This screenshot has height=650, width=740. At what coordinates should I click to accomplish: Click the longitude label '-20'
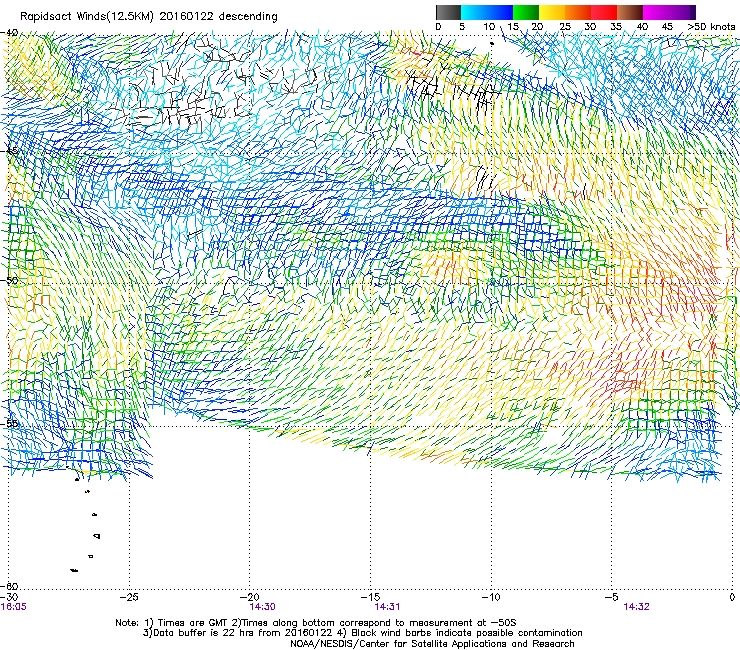(x=250, y=597)
